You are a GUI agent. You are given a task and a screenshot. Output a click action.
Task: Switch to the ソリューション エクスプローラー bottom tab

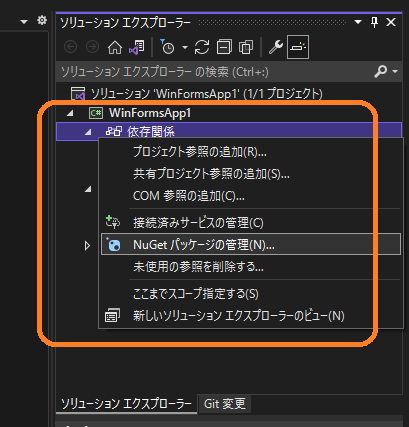coord(126,404)
